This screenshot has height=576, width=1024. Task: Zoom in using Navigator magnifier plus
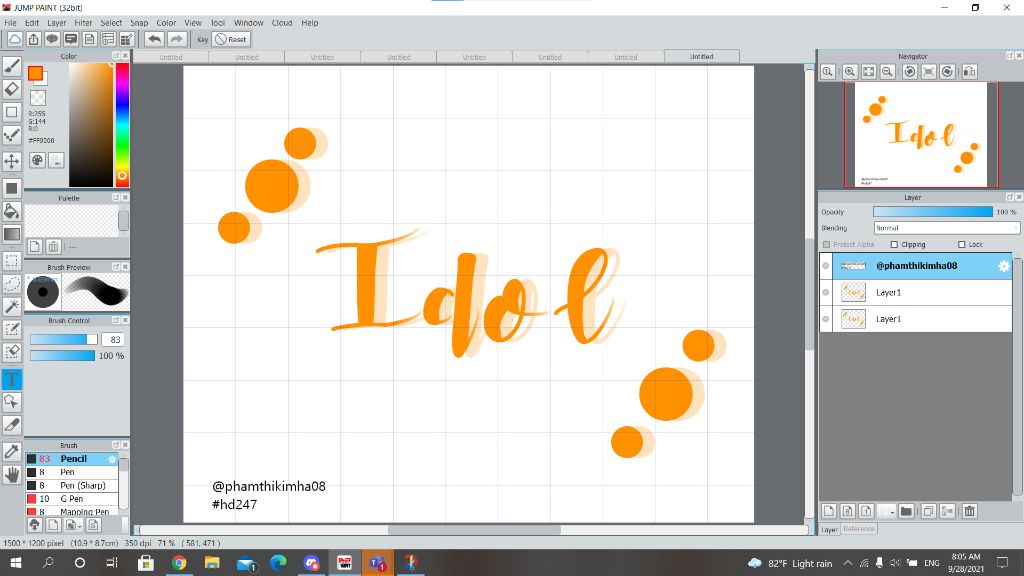point(850,72)
